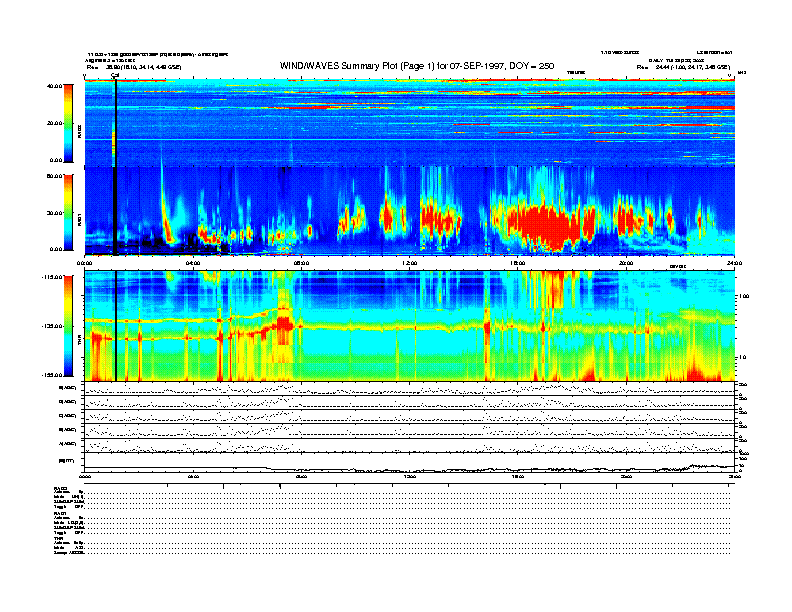
Task: Click the 12:00 tick label below RAD1 spectrogram
Action: coord(409,263)
